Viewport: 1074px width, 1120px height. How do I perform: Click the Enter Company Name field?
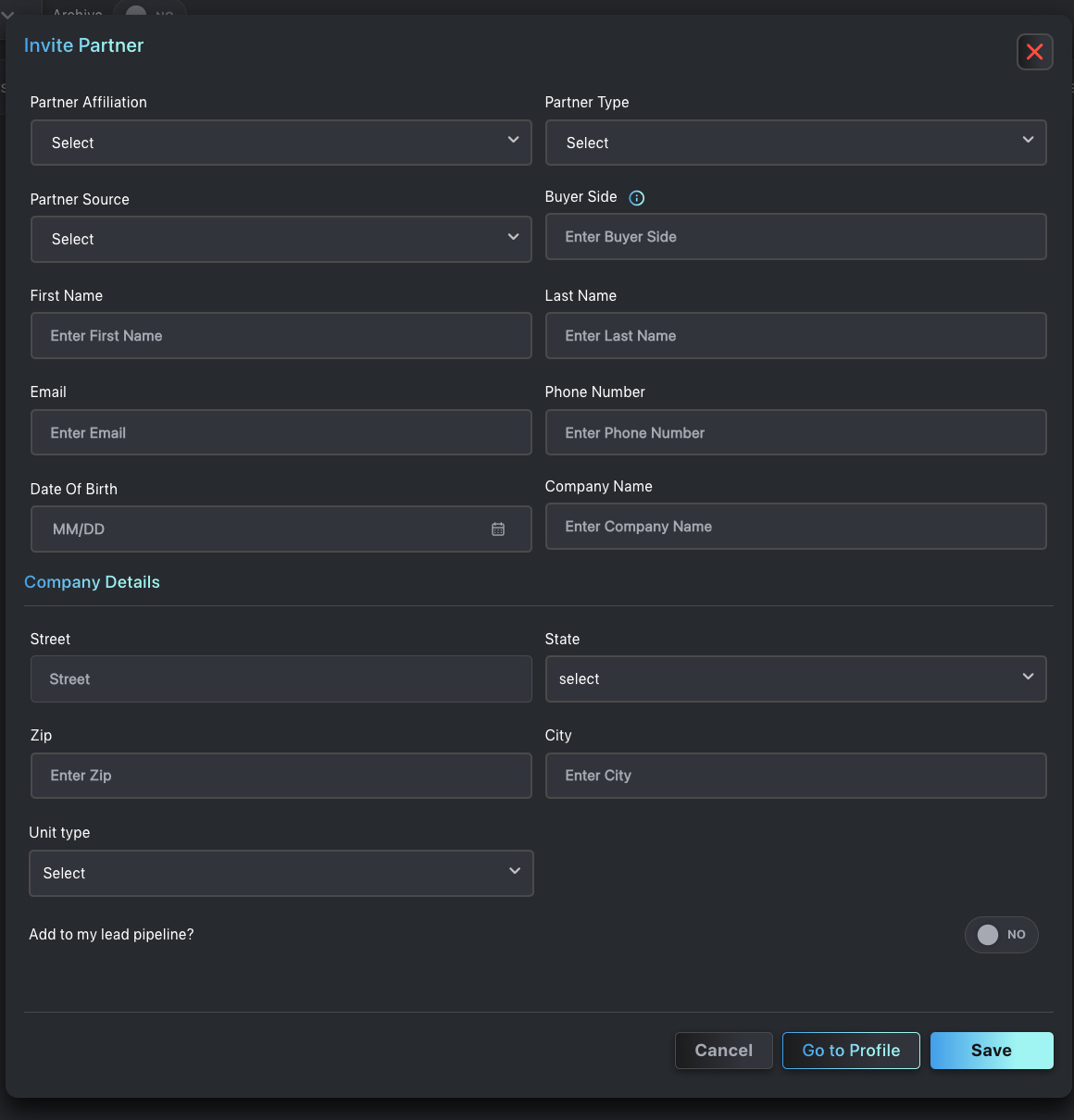point(796,527)
